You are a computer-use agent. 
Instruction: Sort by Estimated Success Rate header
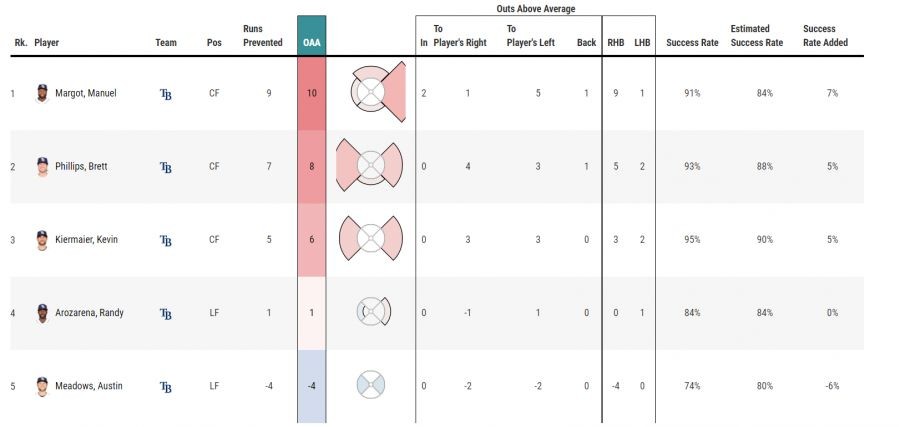click(757, 36)
